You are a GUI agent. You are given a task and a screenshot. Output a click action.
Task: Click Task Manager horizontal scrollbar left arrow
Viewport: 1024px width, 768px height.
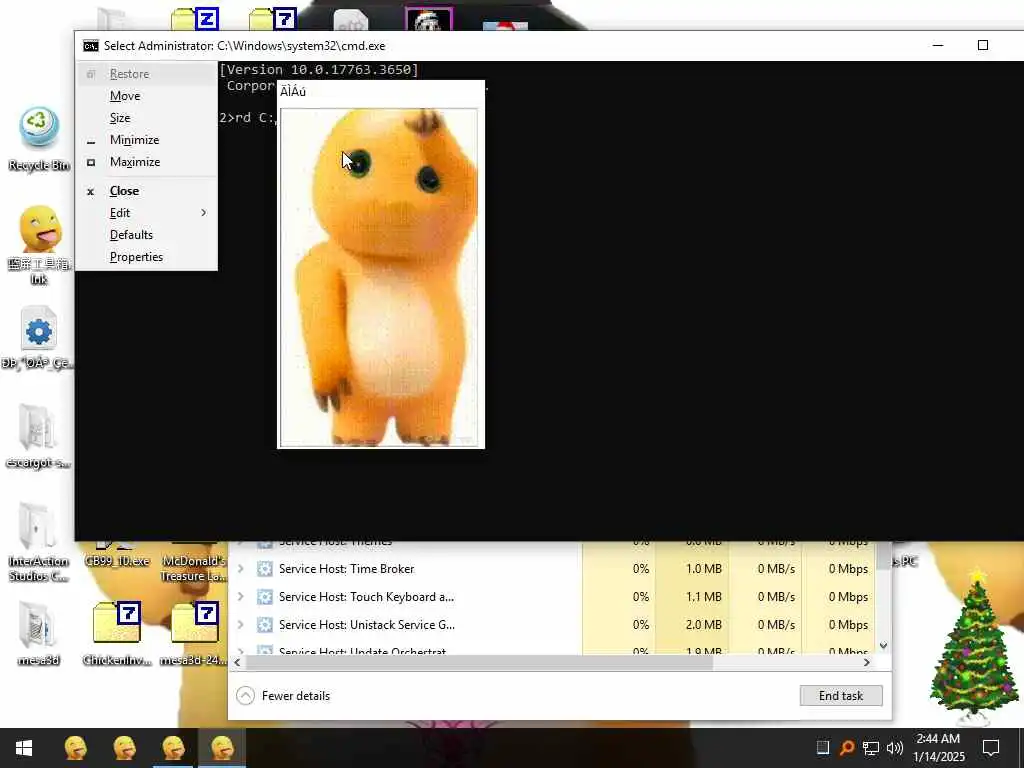tap(237, 662)
